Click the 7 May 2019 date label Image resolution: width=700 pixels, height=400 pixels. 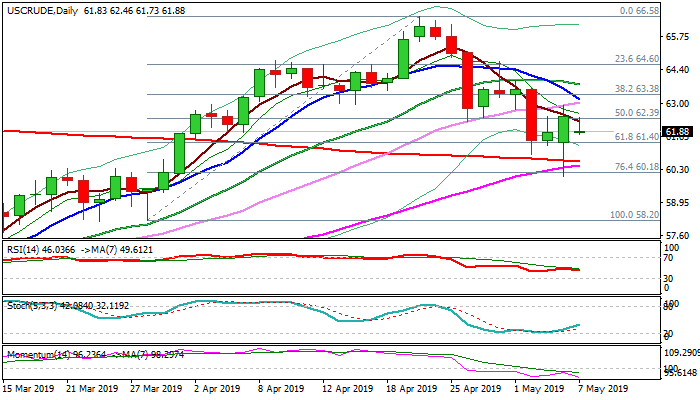(606, 388)
